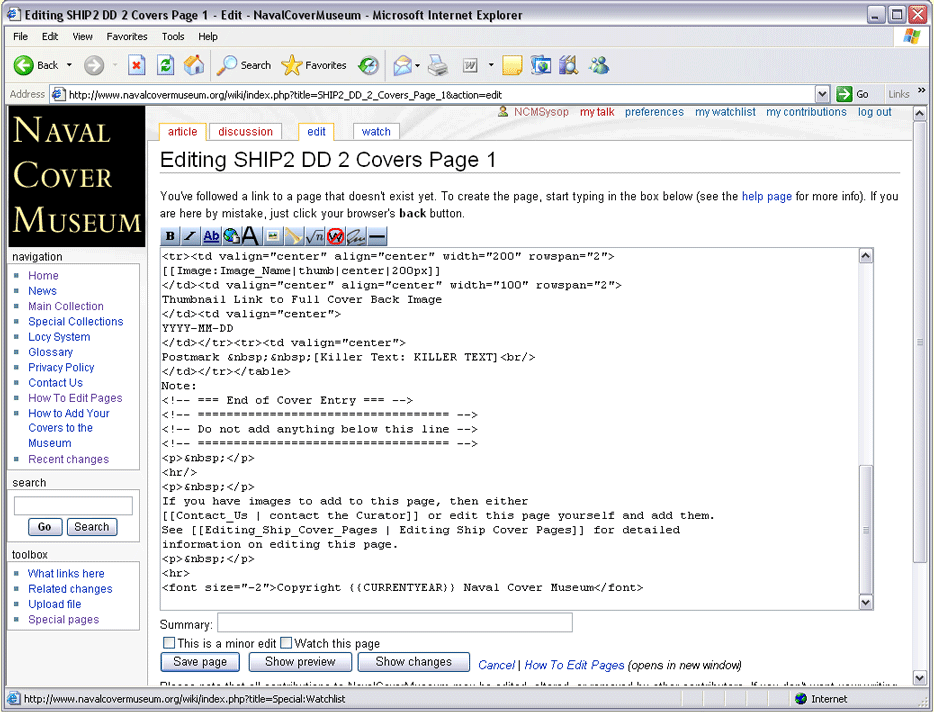Insert horizontal line icon in editor

tap(376, 237)
